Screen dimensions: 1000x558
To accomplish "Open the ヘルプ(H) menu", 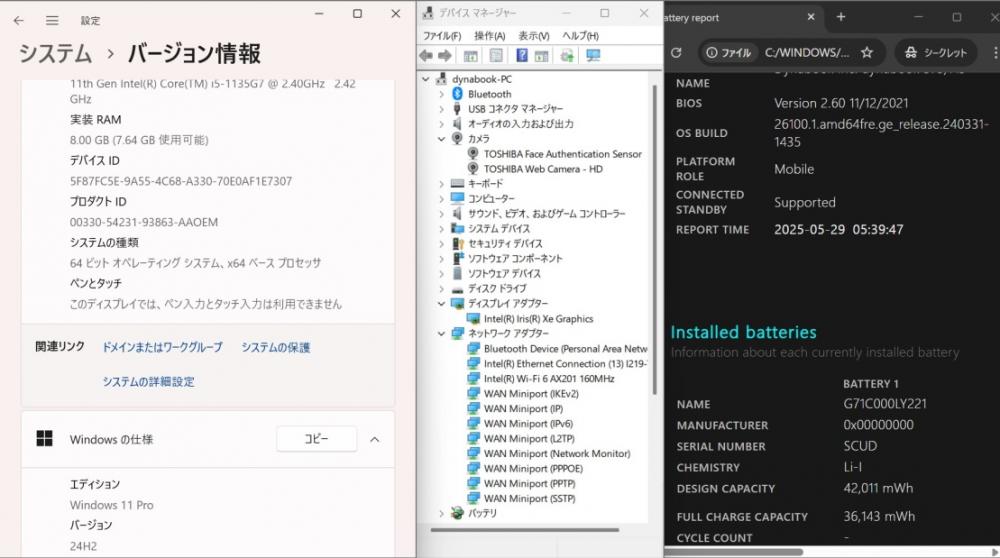I will pyautogui.click(x=580, y=36).
